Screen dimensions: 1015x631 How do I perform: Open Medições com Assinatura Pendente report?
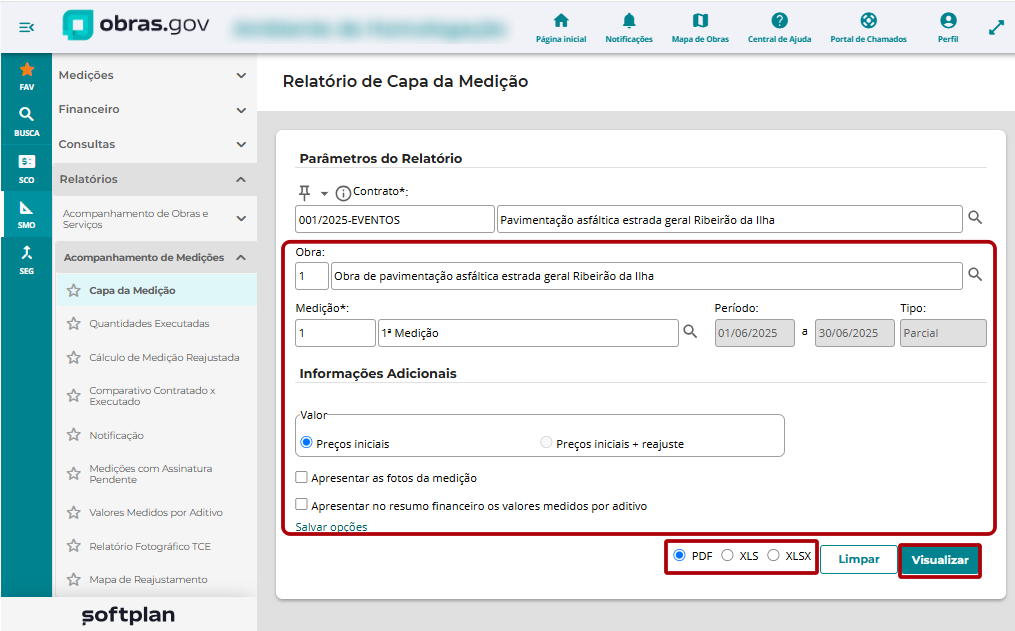pos(151,474)
